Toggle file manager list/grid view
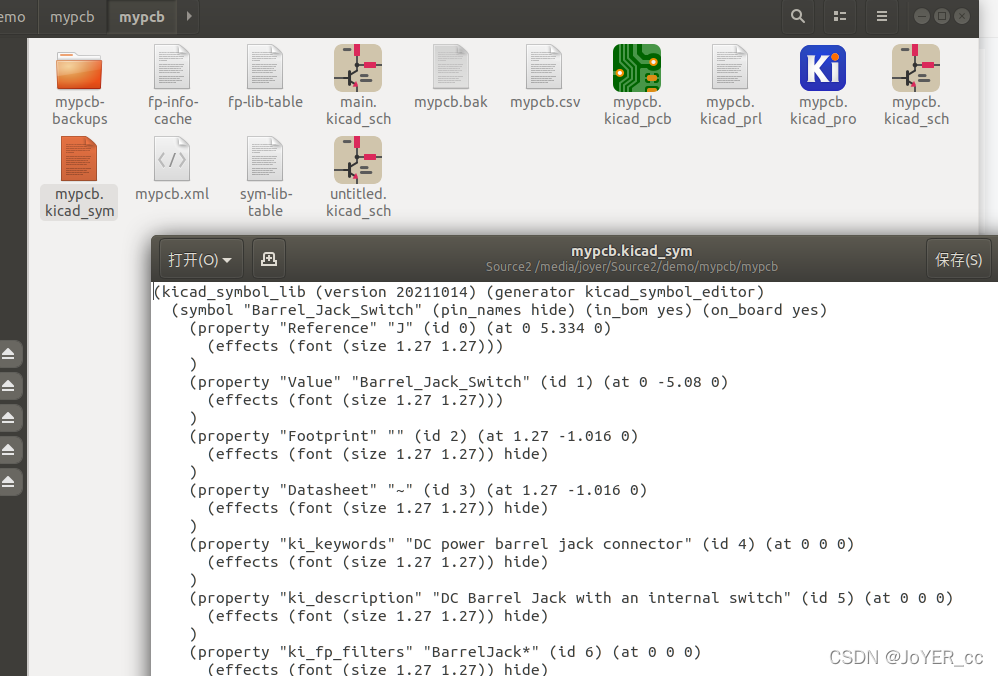This screenshot has height=676, width=998. point(840,17)
